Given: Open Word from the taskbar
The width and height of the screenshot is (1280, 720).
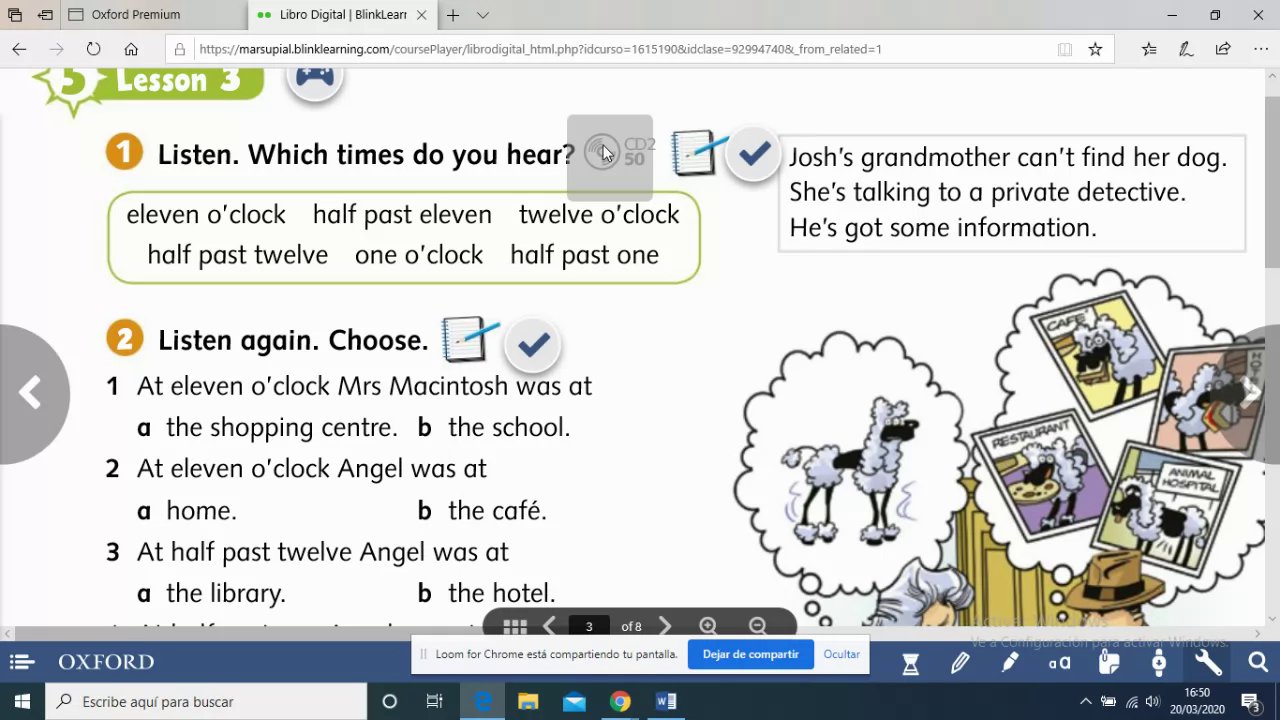Looking at the screenshot, I should point(666,702).
